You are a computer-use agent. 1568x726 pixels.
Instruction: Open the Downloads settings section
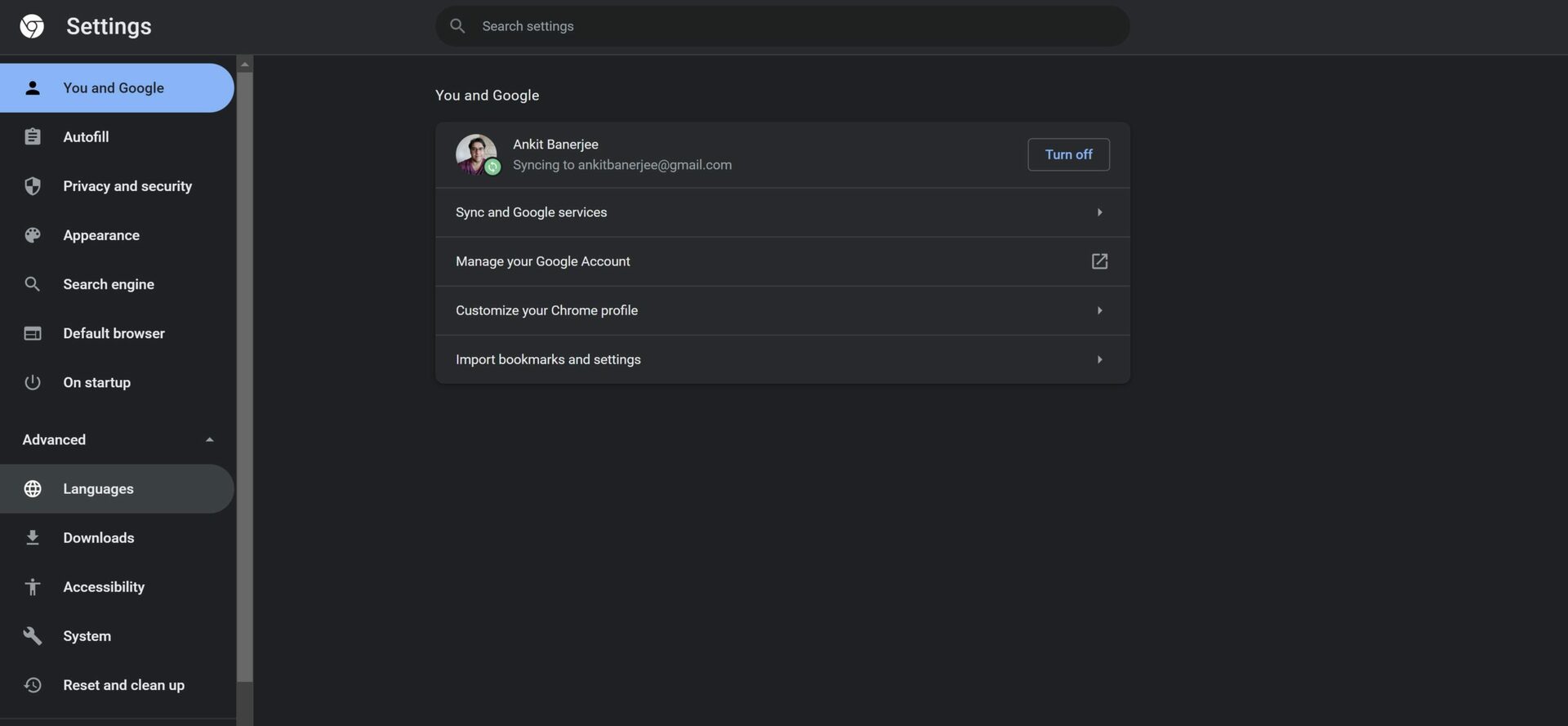[99, 537]
